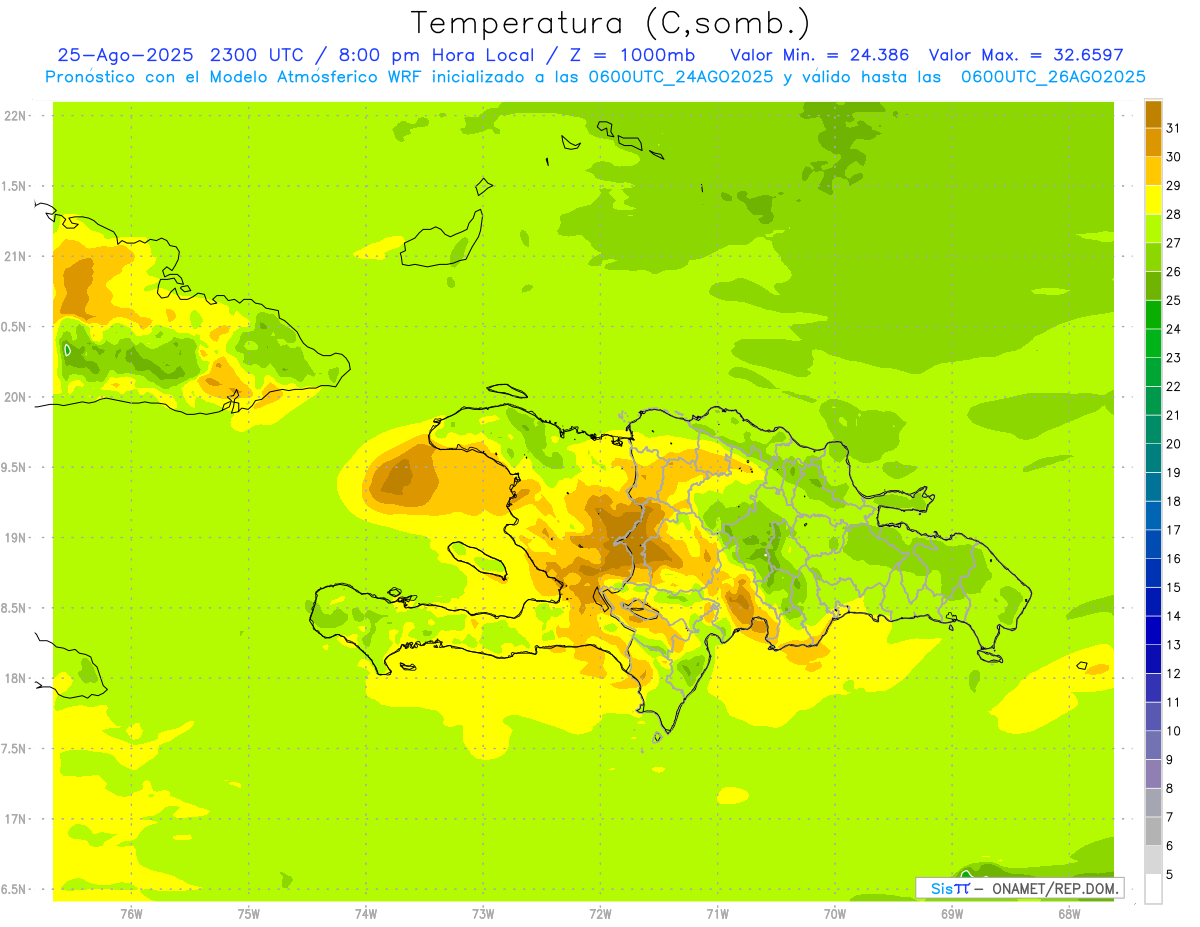1200x927 pixels.
Task: Pick the yellow legend swatch between 28 and 29
Action: tap(1153, 200)
